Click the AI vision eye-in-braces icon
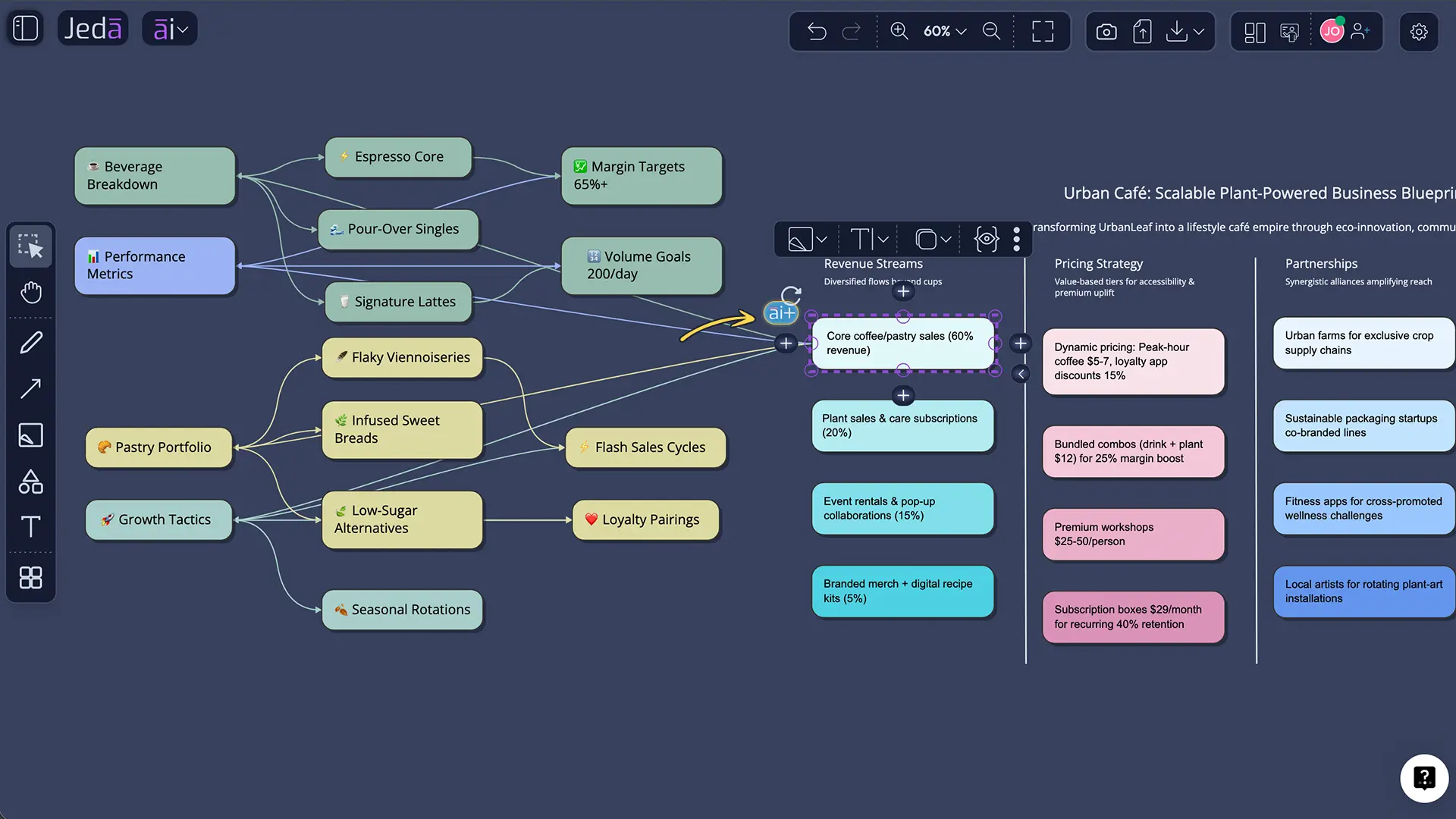The width and height of the screenshot is (1456, 819). 986,240
